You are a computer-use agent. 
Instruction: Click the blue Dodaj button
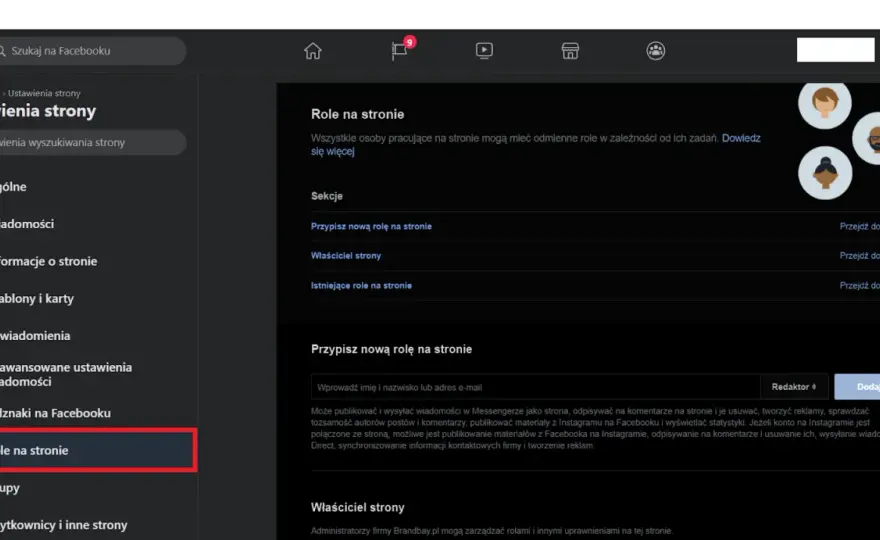point(858,387)
